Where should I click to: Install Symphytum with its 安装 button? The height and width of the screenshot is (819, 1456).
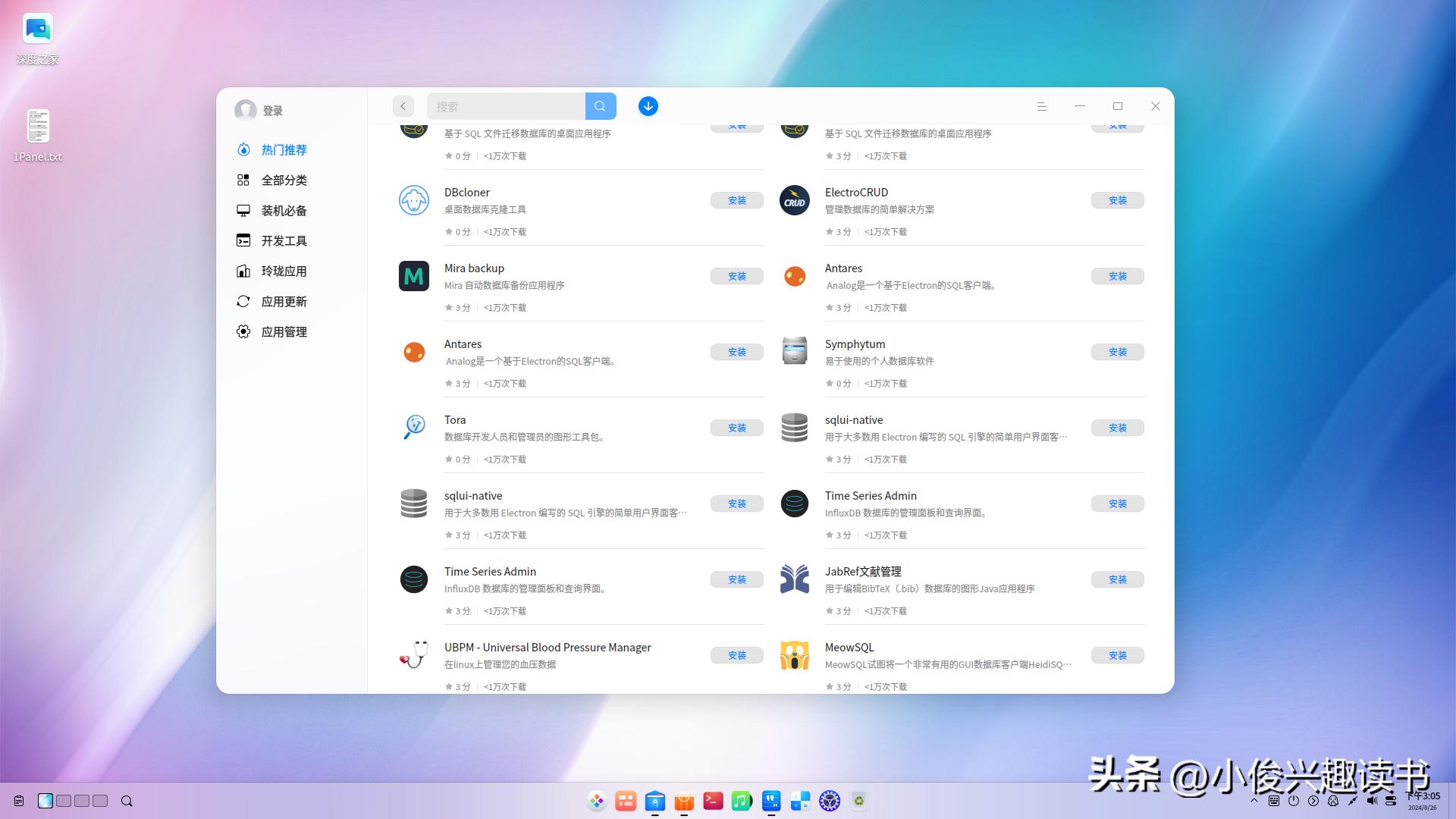pos(1118,352)
